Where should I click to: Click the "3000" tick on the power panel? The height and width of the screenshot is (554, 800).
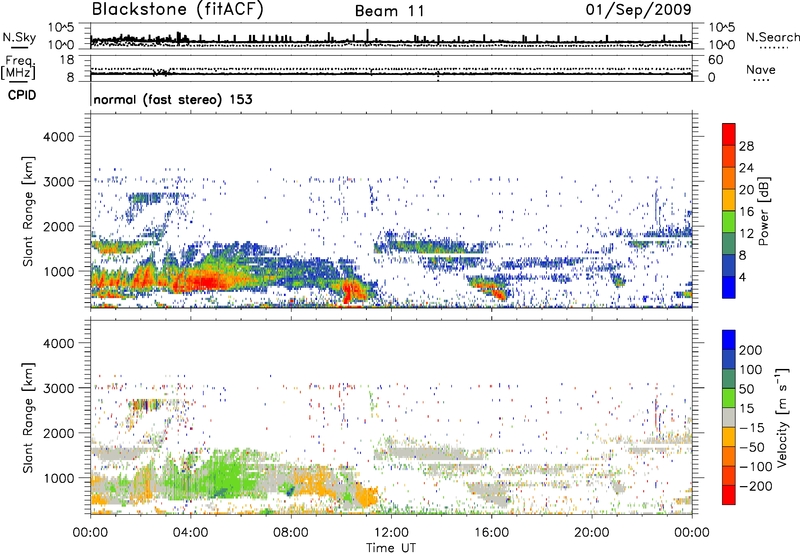tap(58, 182)
